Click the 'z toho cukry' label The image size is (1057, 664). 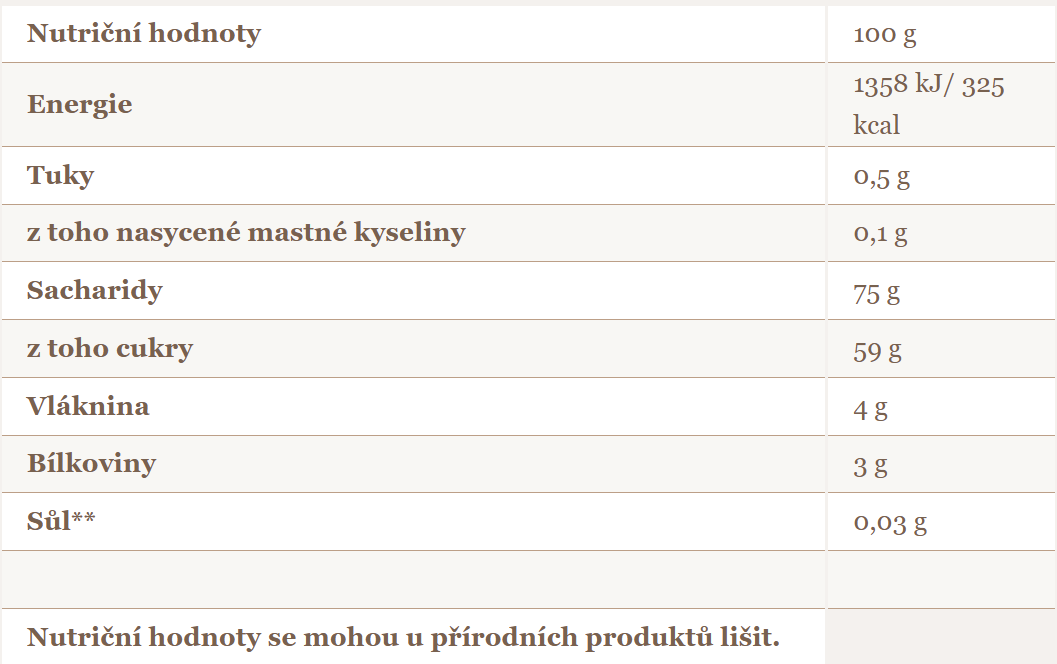tap(110, 349)
